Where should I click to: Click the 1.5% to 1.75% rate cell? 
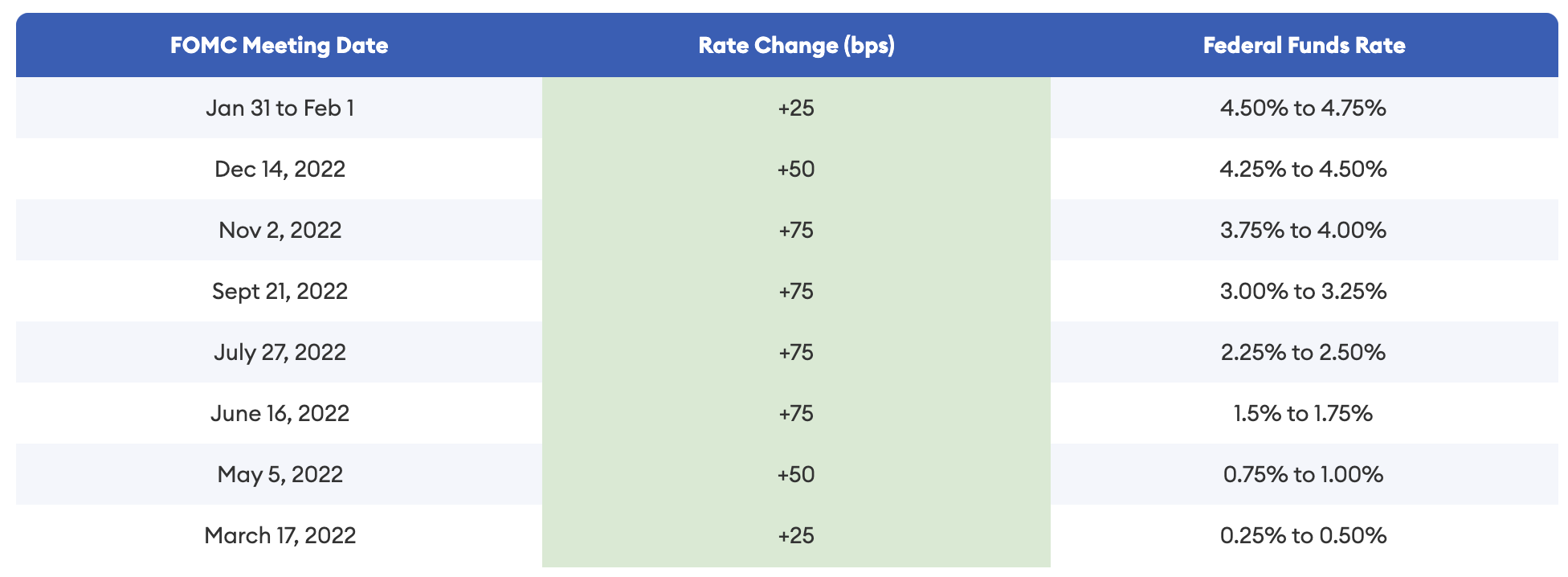coord(1303,413)
